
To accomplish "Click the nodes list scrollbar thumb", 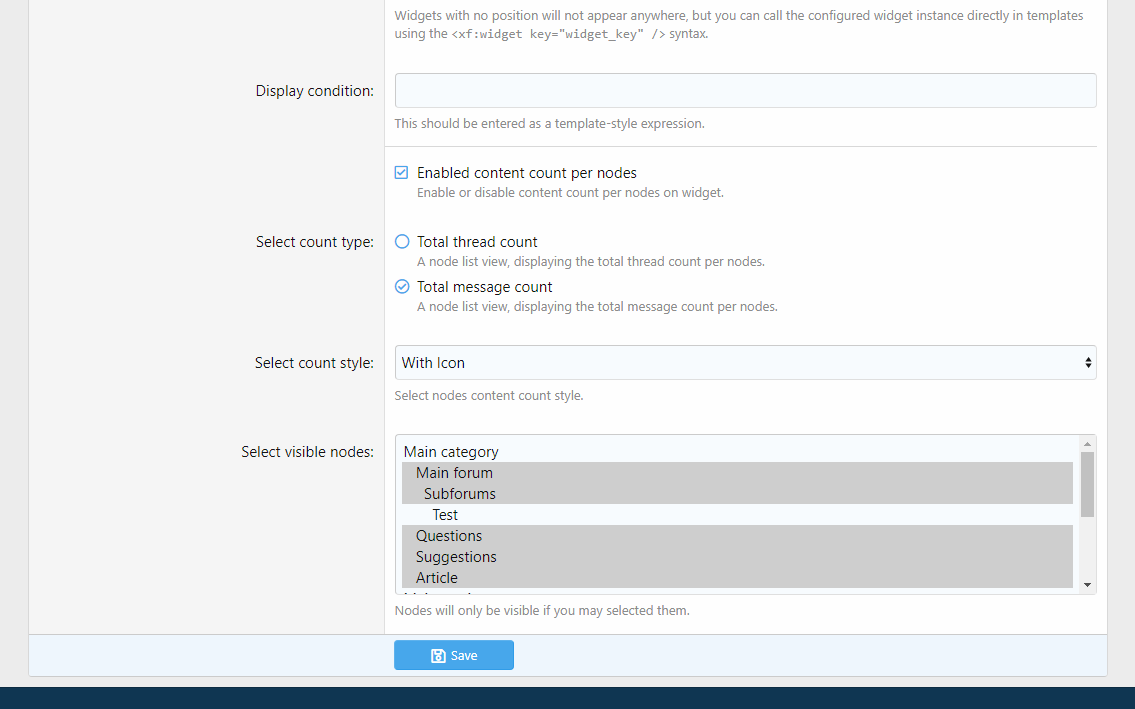I will [1087, 484].
